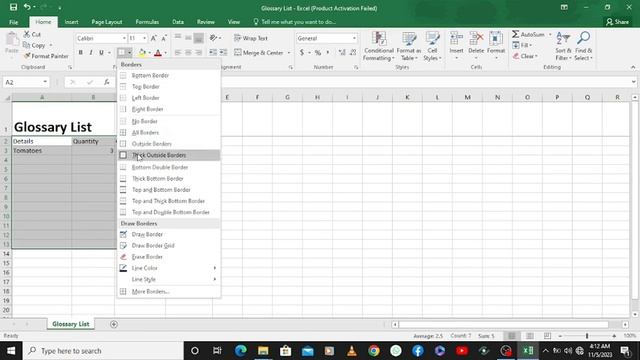Decrease font size icon
The image size is (640, 360).
(164, 38)
